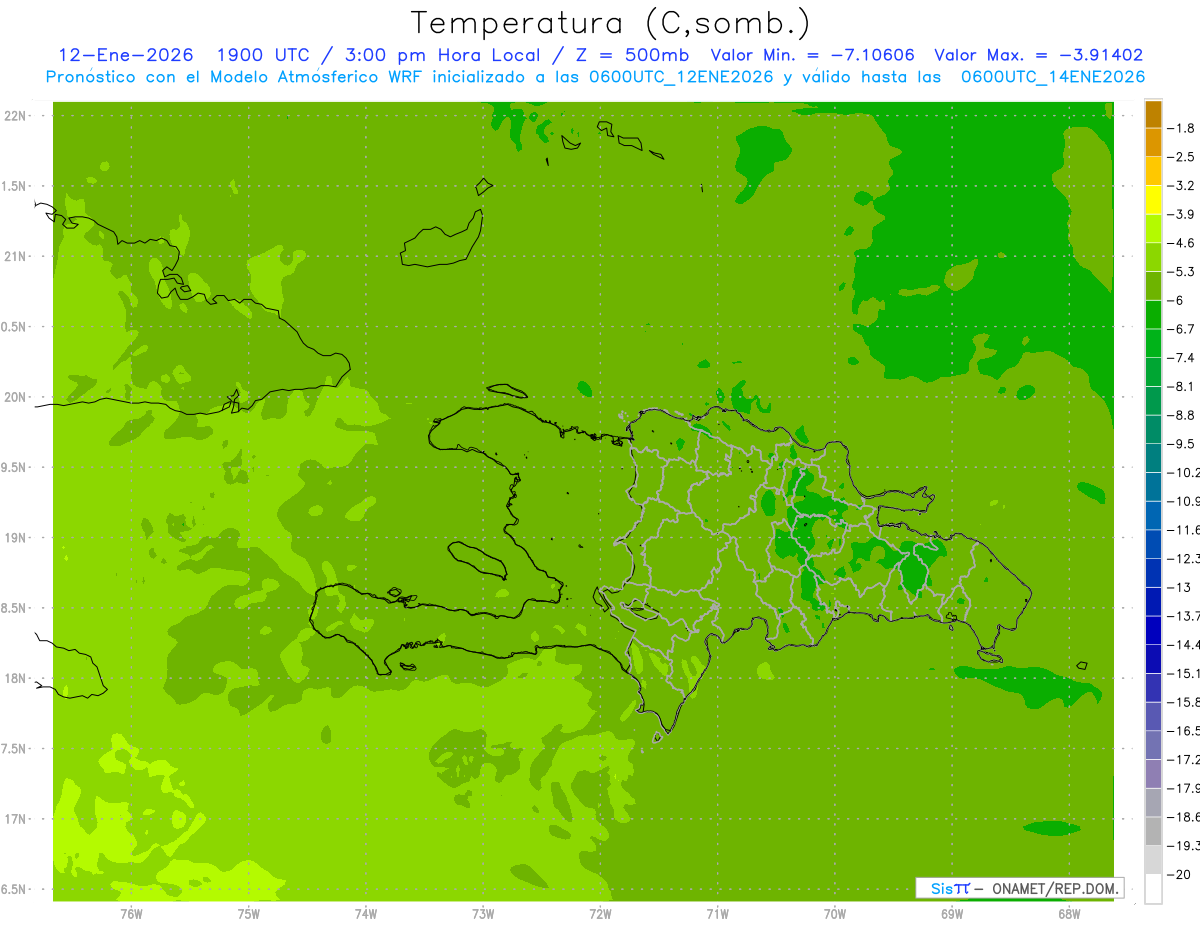
Task: Click the '68W' longitude axis label
Action: click(x=1068, y=913)
